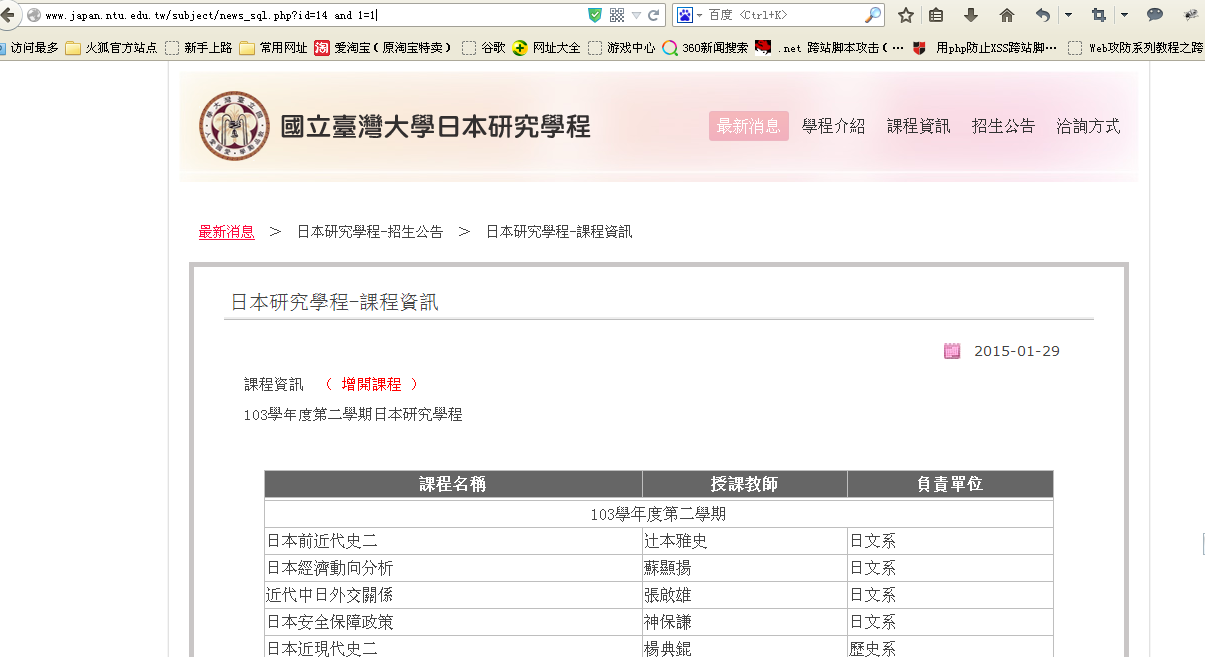Go to home page icon
The height and width of the screenshot is (657, 1205).
(1007, 15)
